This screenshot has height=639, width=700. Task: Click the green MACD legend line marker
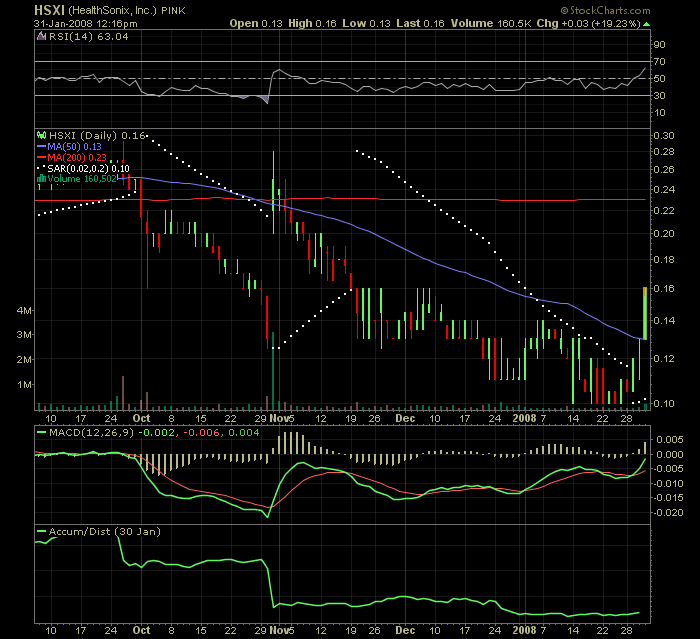41,432
